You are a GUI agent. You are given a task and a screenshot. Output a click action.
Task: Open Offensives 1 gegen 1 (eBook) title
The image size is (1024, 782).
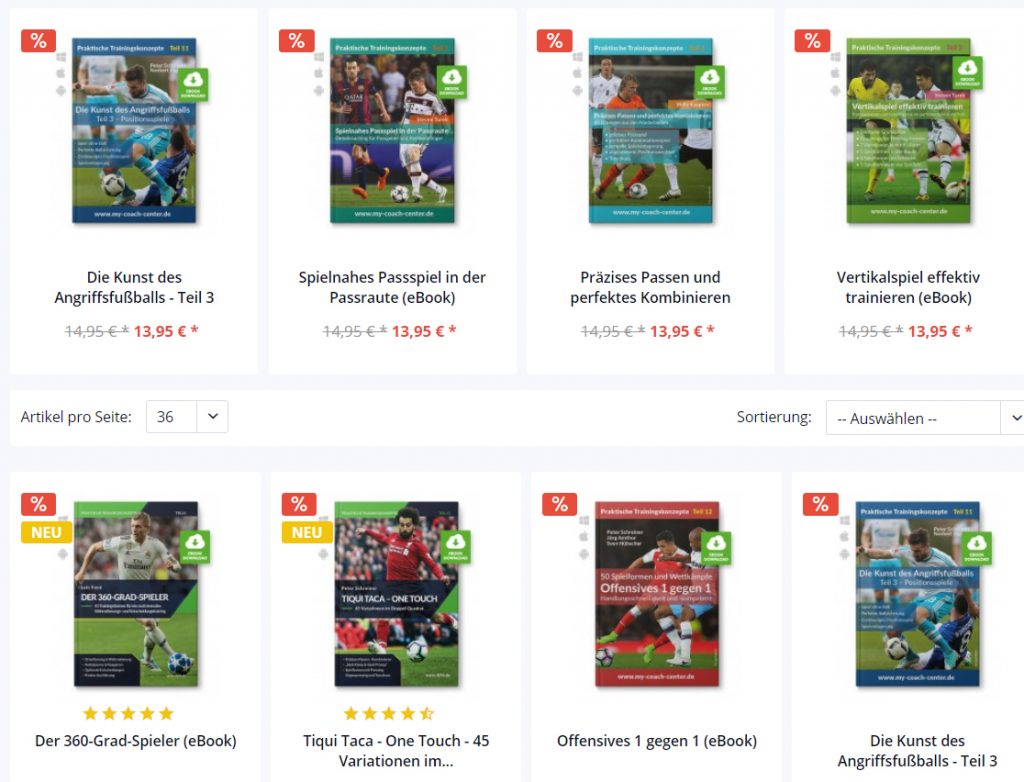657,741
